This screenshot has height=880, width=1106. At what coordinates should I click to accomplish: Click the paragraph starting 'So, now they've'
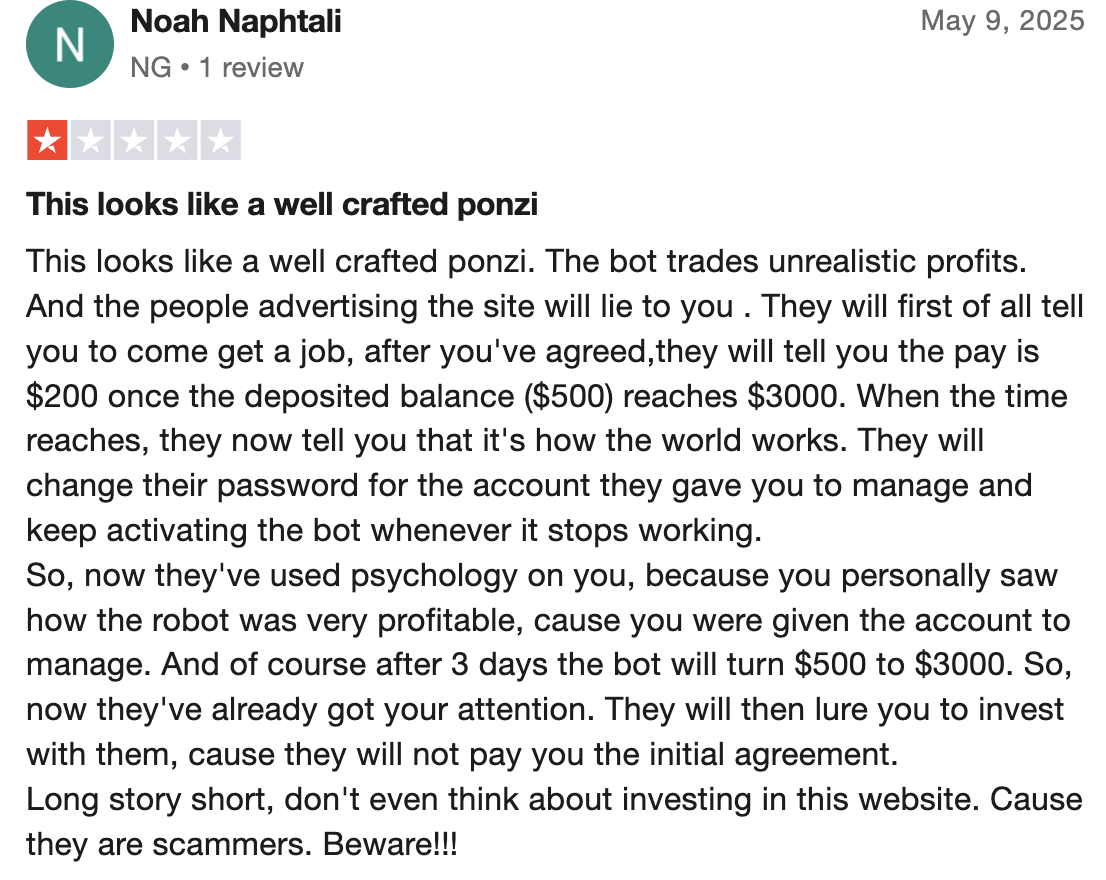[549, 665]
